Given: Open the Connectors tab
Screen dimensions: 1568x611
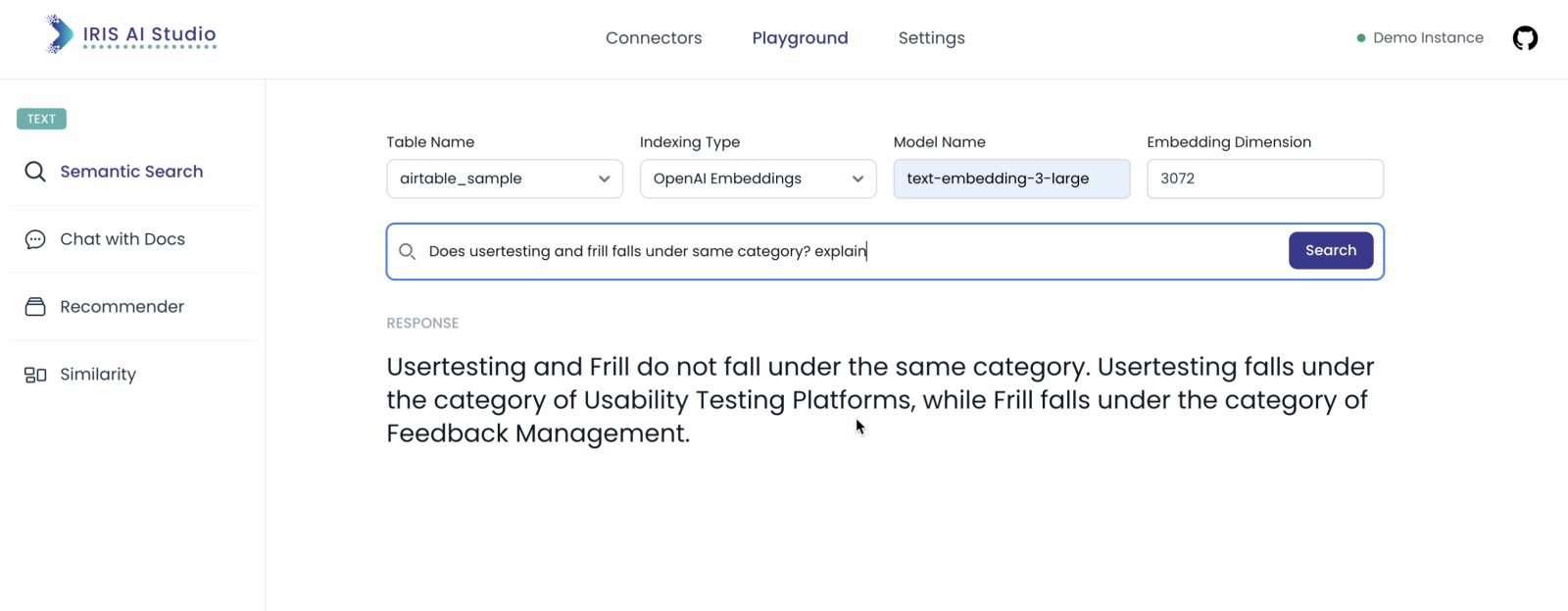Looking at the screenshot, I should [x=654, y=38].
